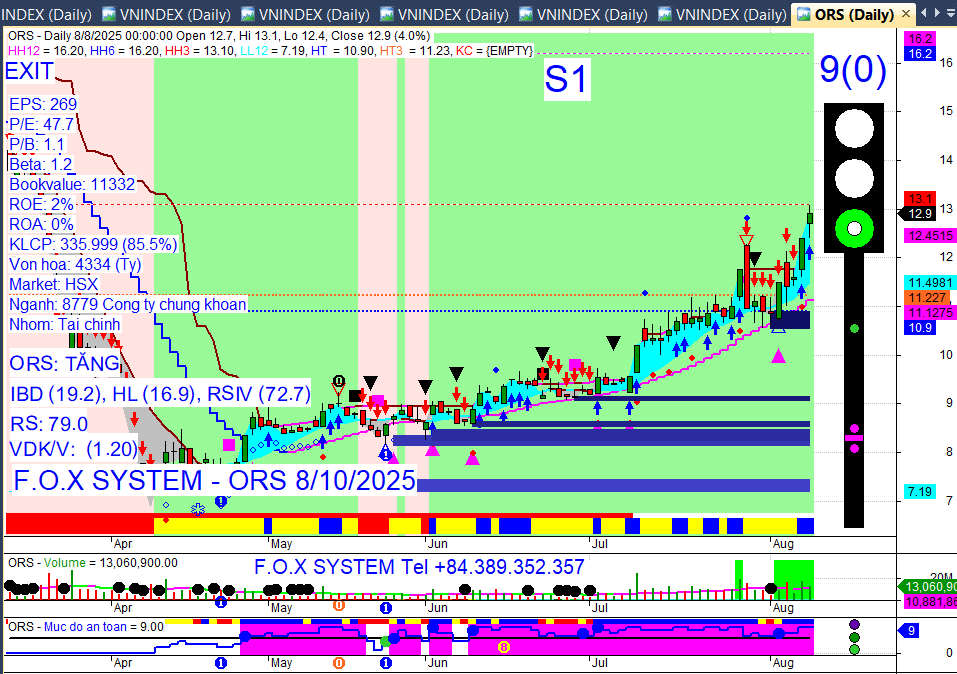The image size is (957, 674).
Task: Click the small green dot on the black pole
Action: (854, 328)
